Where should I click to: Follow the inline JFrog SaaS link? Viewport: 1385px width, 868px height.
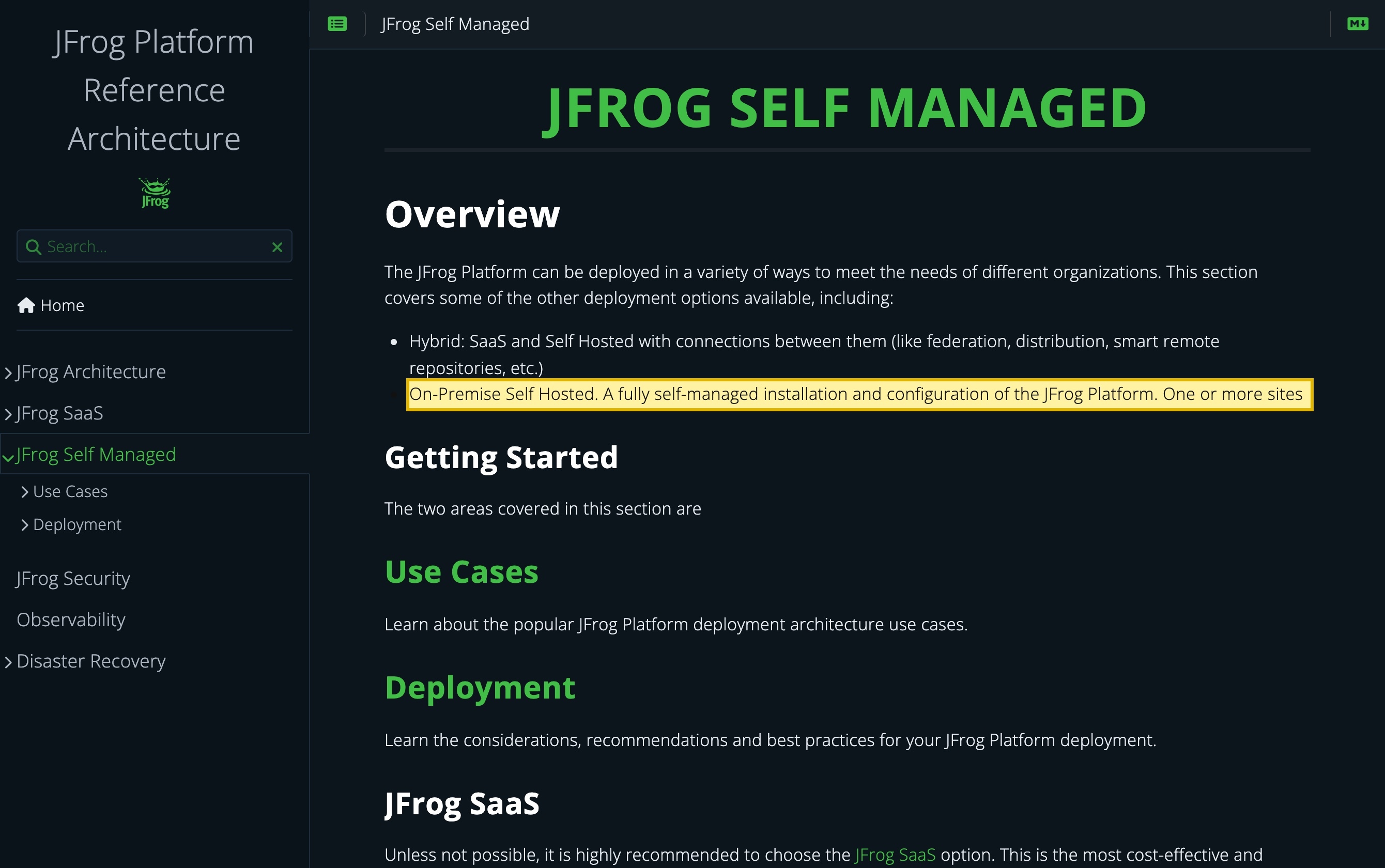pos(895,855)
